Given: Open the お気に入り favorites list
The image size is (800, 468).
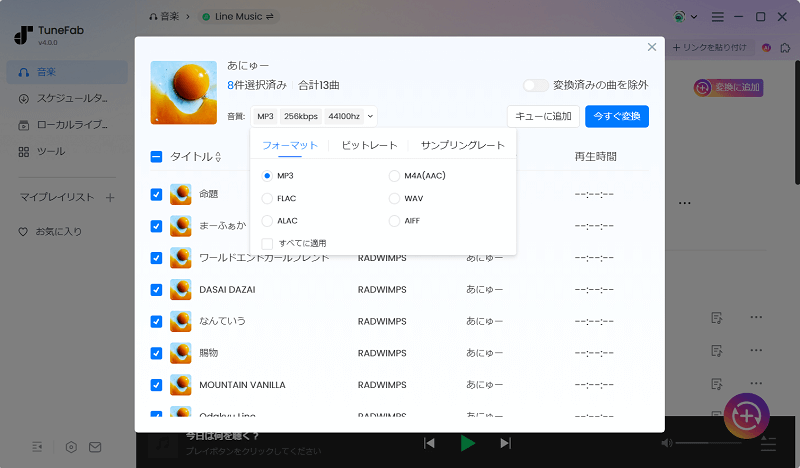Looking at the screenshot, I should (51, 232).
